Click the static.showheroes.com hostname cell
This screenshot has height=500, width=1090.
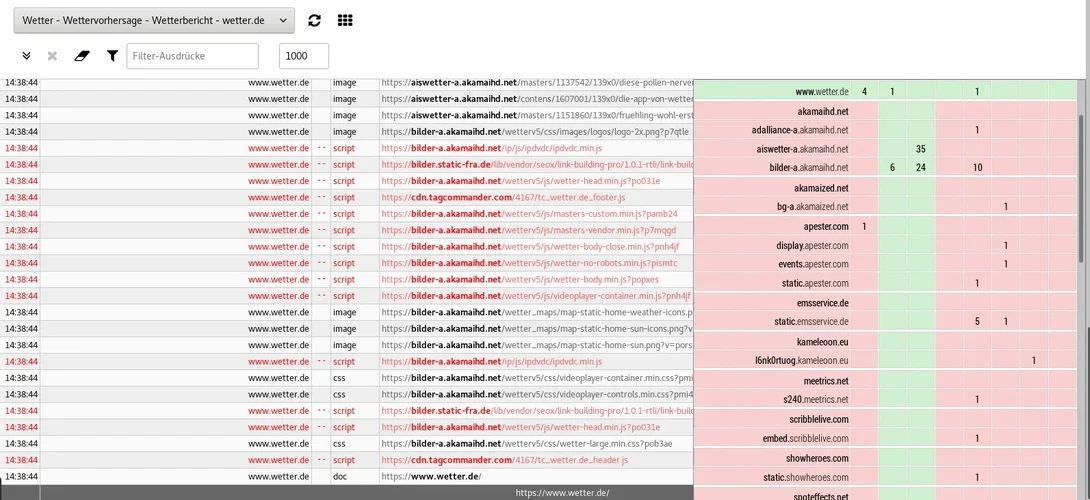pos(772,478)
